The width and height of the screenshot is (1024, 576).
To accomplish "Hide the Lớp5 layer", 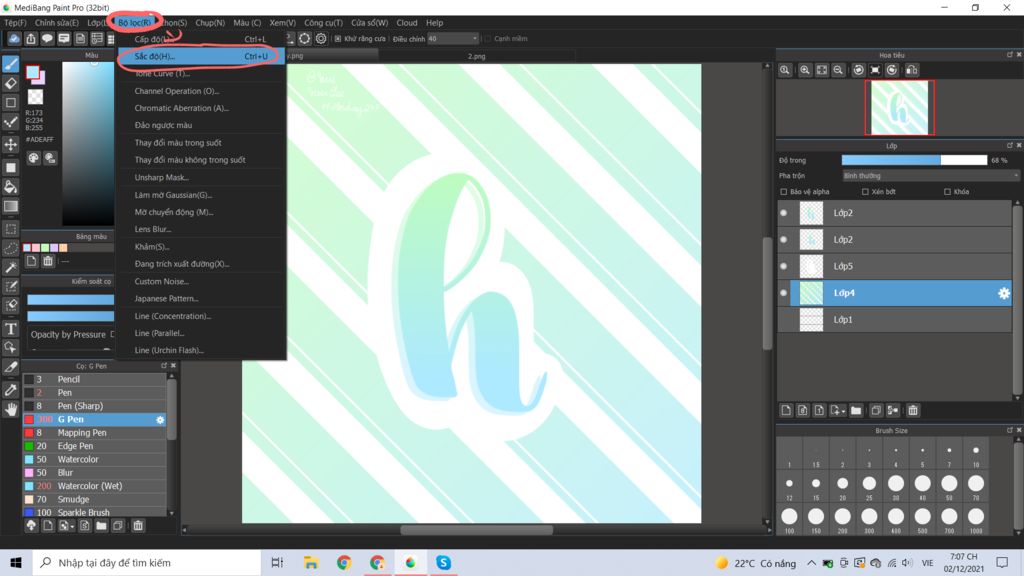I will click(784, 266).
